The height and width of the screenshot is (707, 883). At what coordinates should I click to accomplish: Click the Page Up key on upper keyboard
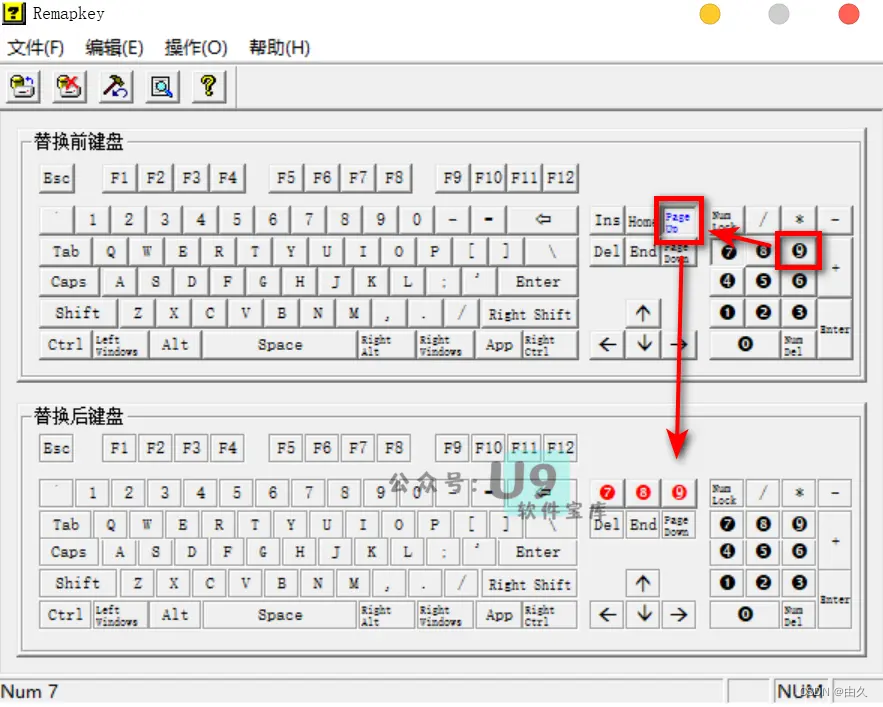point(678,220)
